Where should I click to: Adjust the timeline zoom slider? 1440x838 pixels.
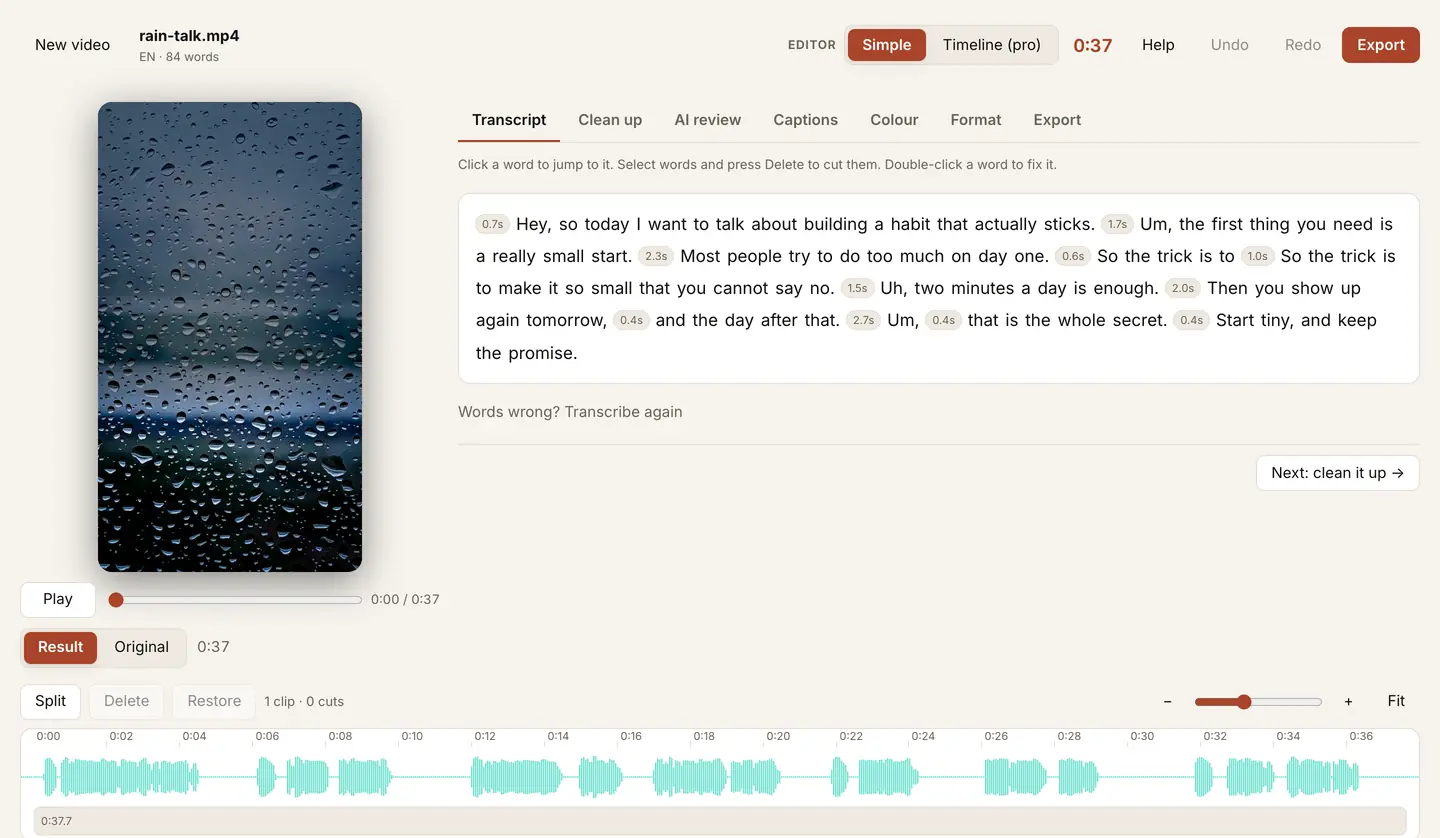(1258, 702)
